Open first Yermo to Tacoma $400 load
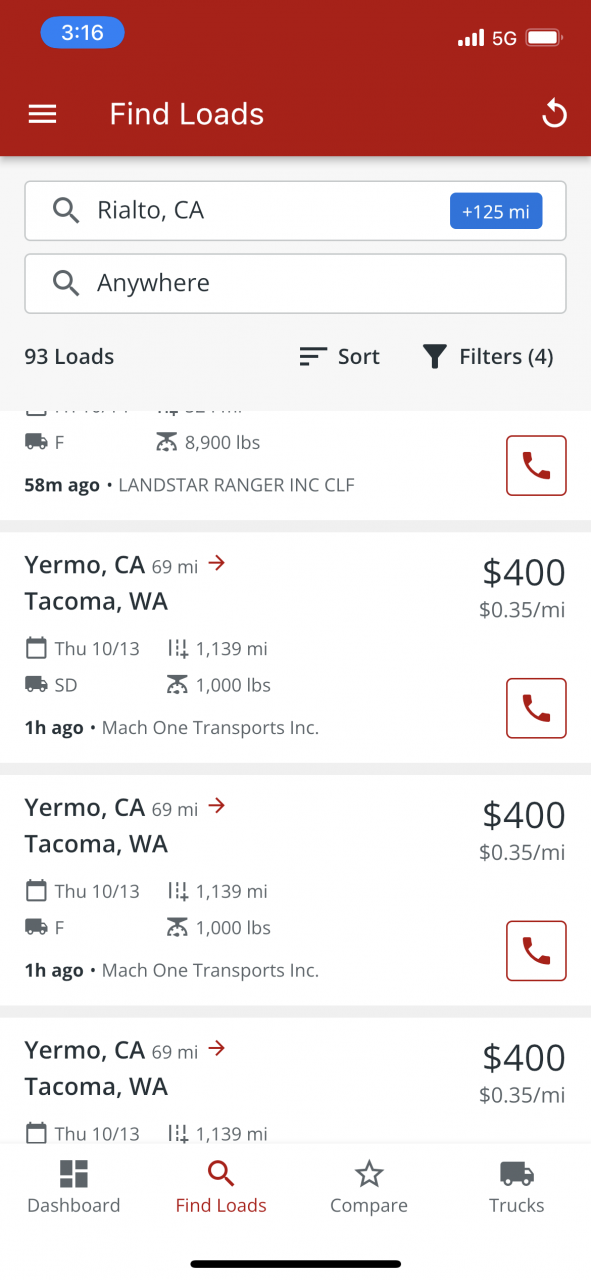This screenshot has width=591, height=1280. pos(296,648)
